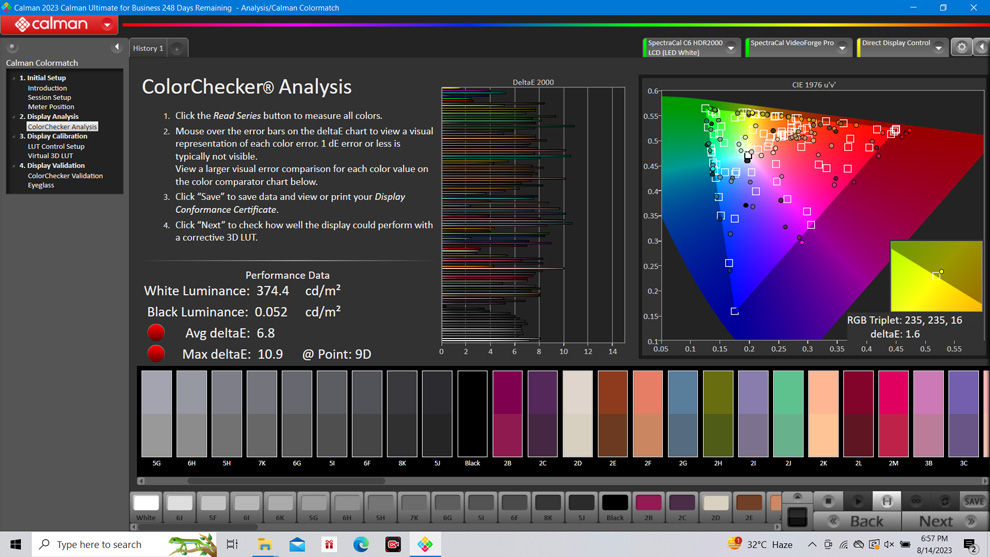Open the LUT Control Setup page
Viewport: 990px width, 557px height.
[x=56, y=146]
